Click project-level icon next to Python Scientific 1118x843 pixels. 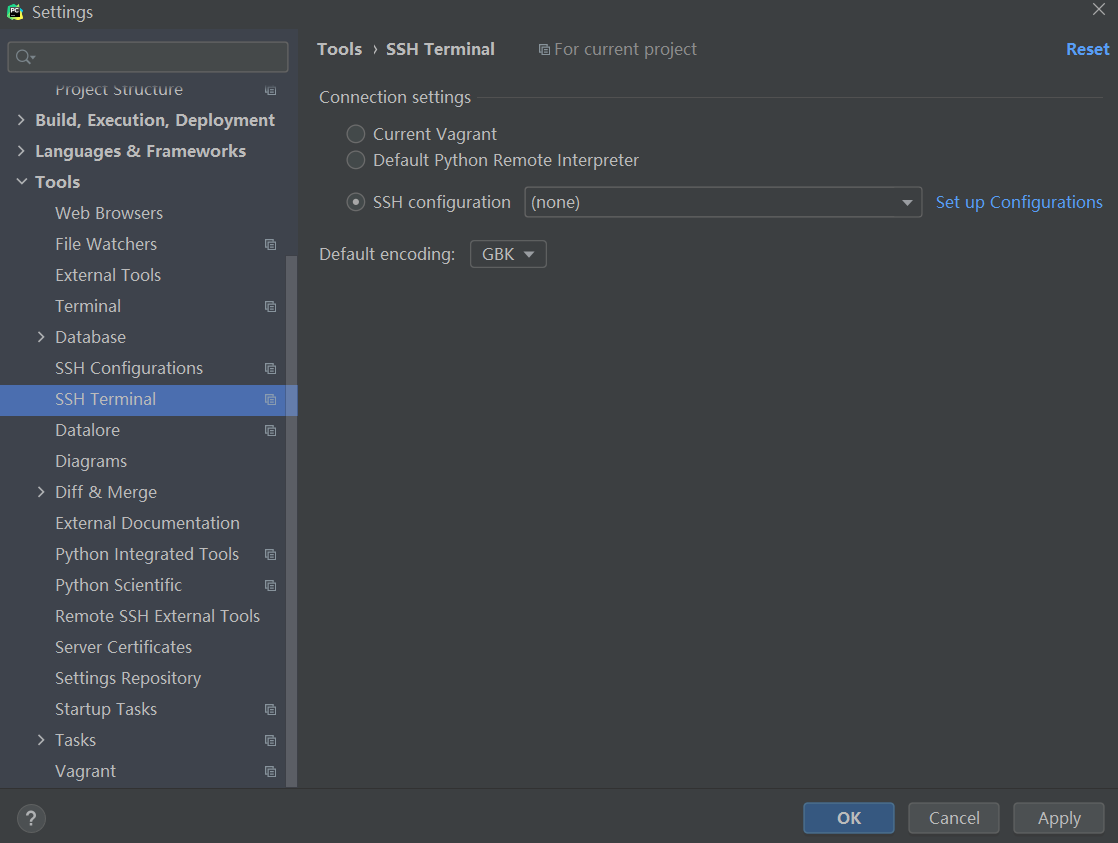pos(270,586)
